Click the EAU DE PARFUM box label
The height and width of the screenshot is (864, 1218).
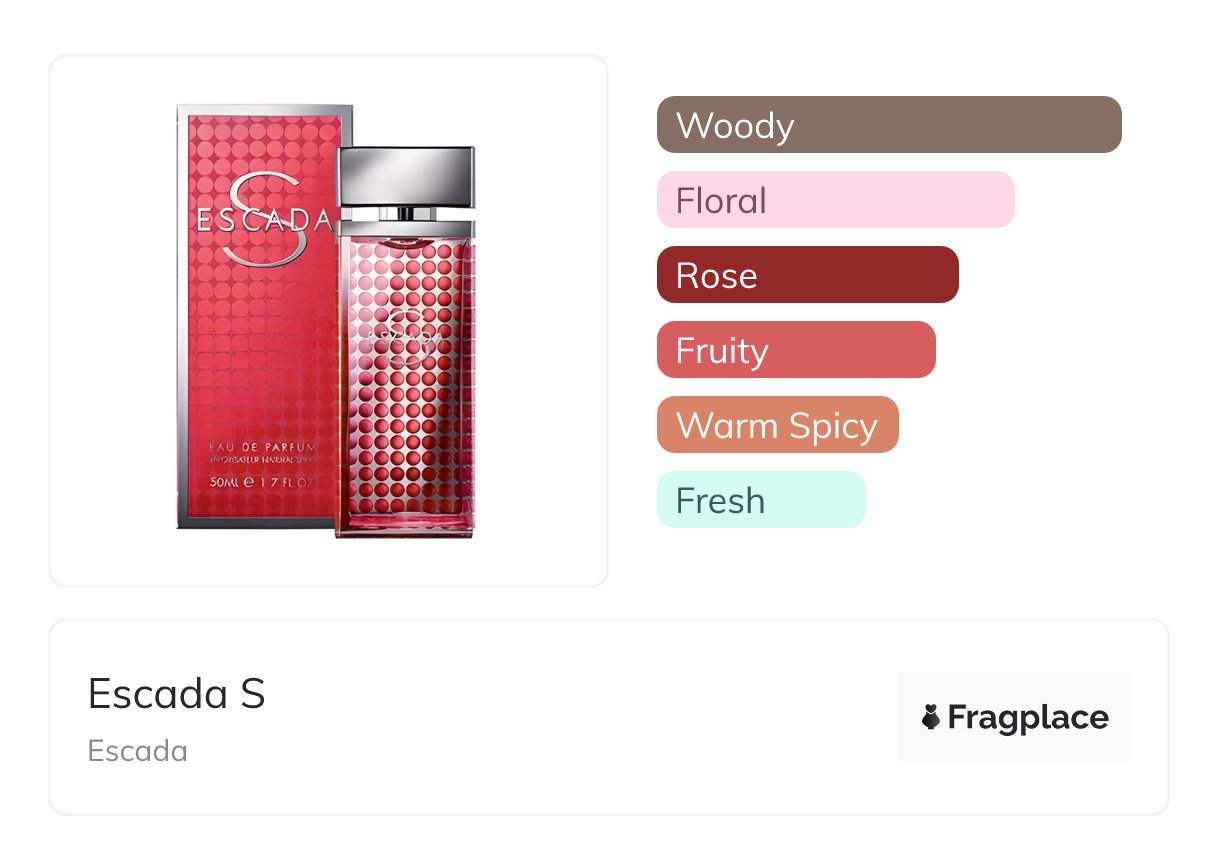[262, 444]
